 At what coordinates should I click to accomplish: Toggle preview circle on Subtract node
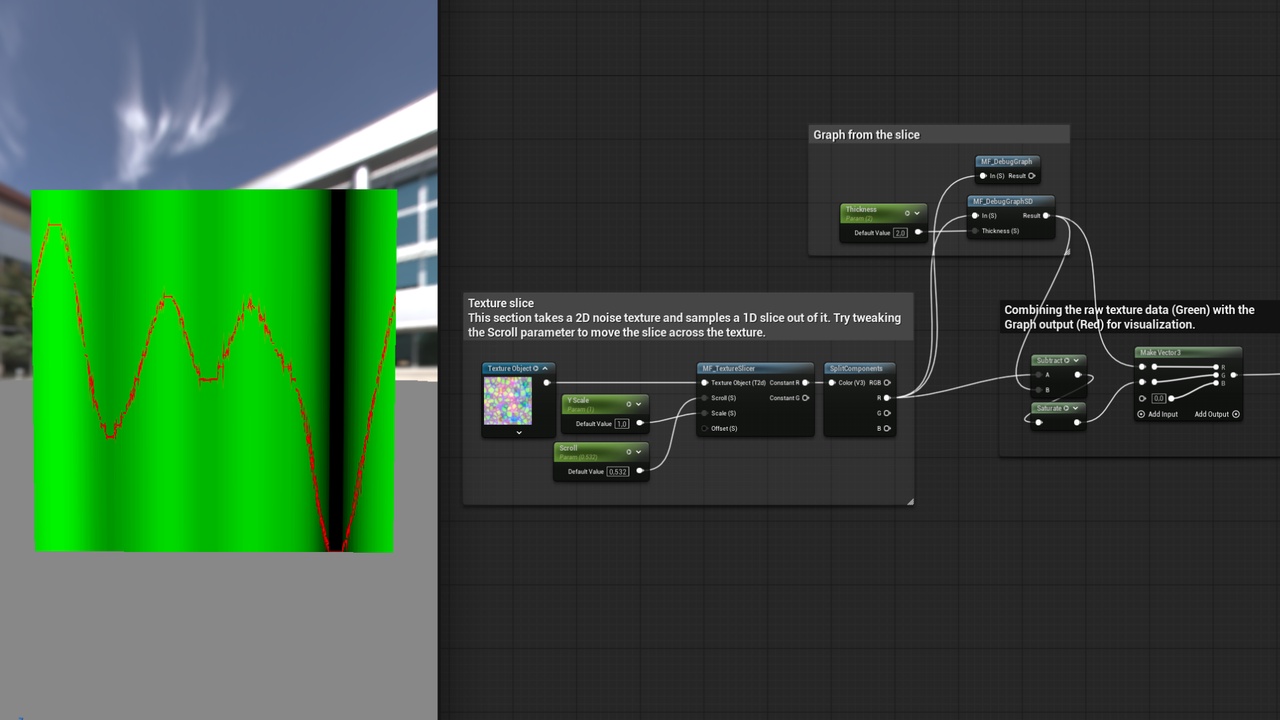pos(1067,360)
